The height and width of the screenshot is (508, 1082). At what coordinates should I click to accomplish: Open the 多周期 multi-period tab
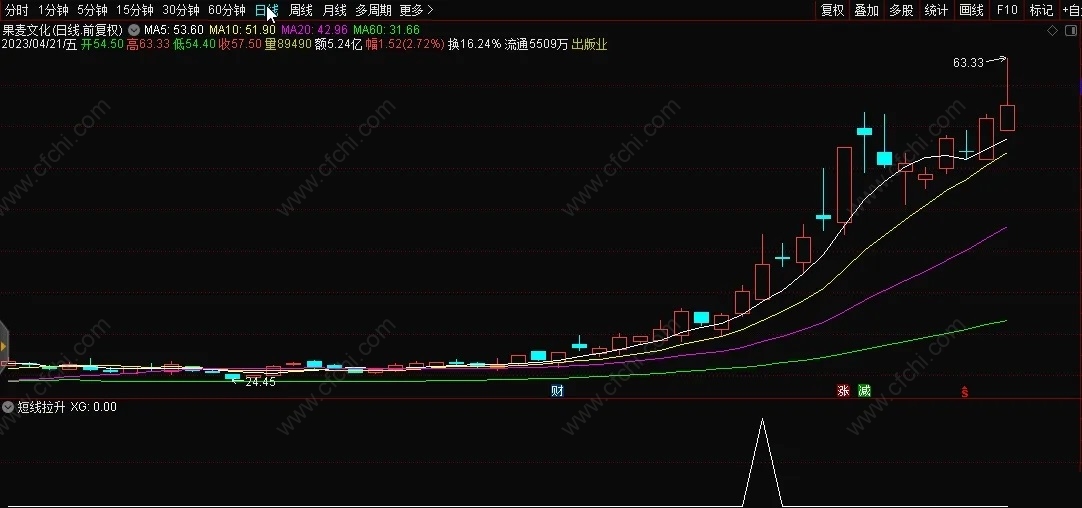(373, 10)
